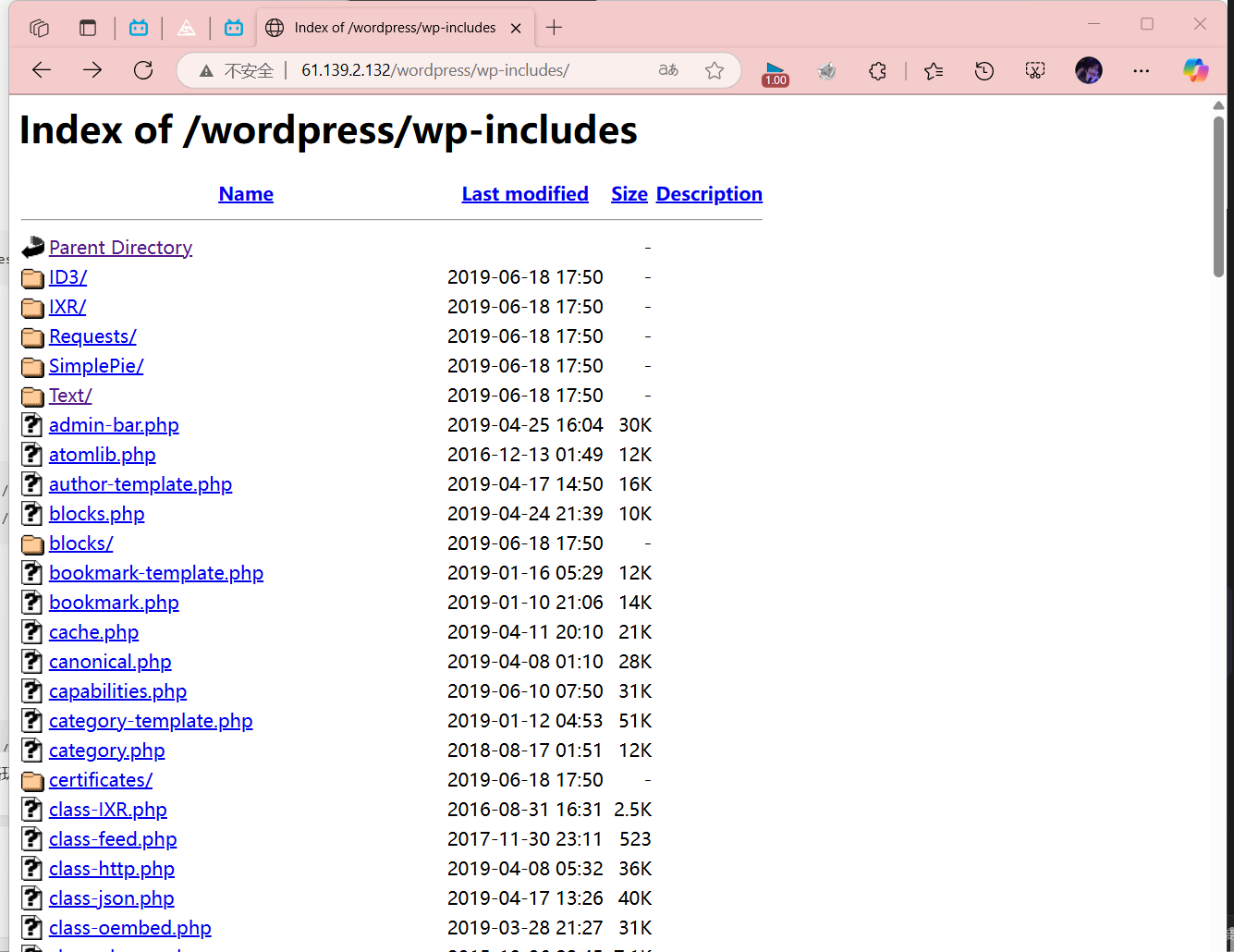The image size is (1234, 952).
Task: Open the admin-bar.php file link
Action: click(114, 425)
